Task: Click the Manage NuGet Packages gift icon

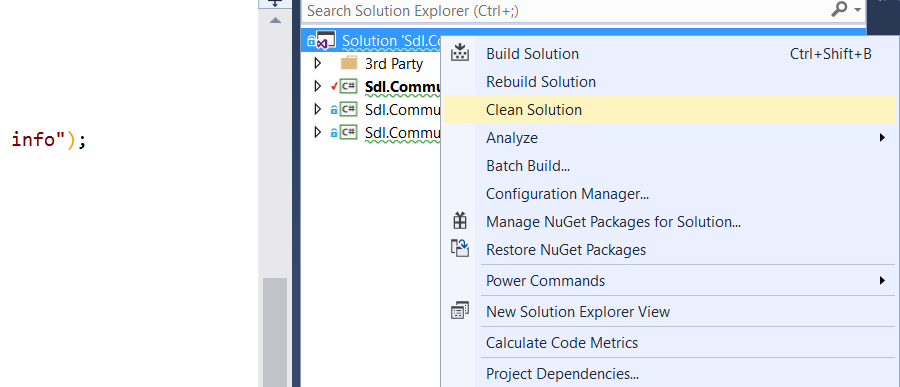Action: coord(460,221)
